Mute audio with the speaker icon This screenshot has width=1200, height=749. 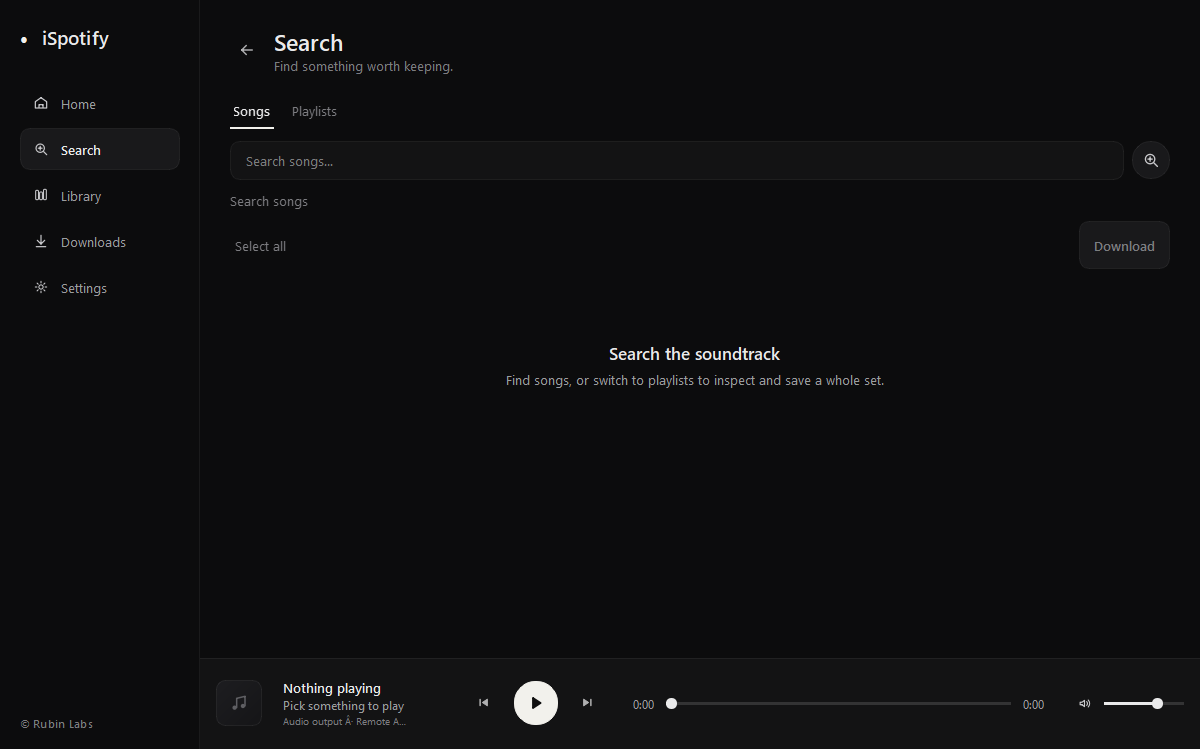click(1084, 704)
